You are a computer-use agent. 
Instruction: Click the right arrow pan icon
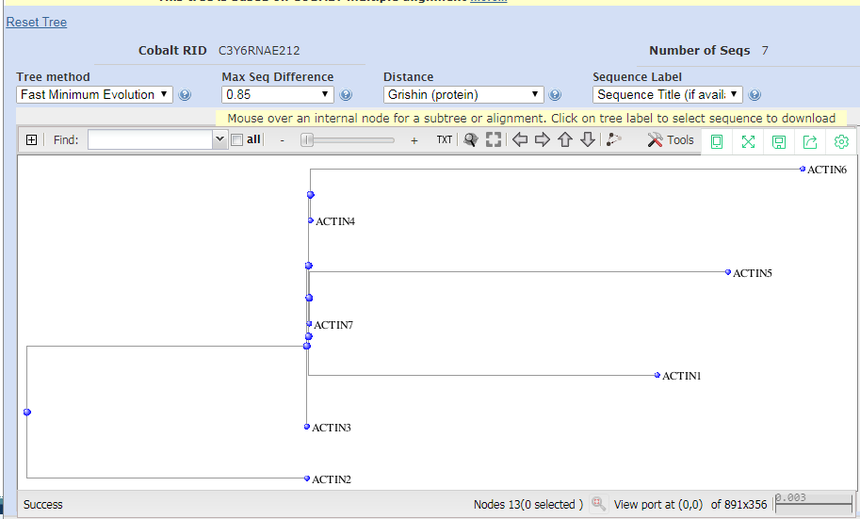(542, 141)
